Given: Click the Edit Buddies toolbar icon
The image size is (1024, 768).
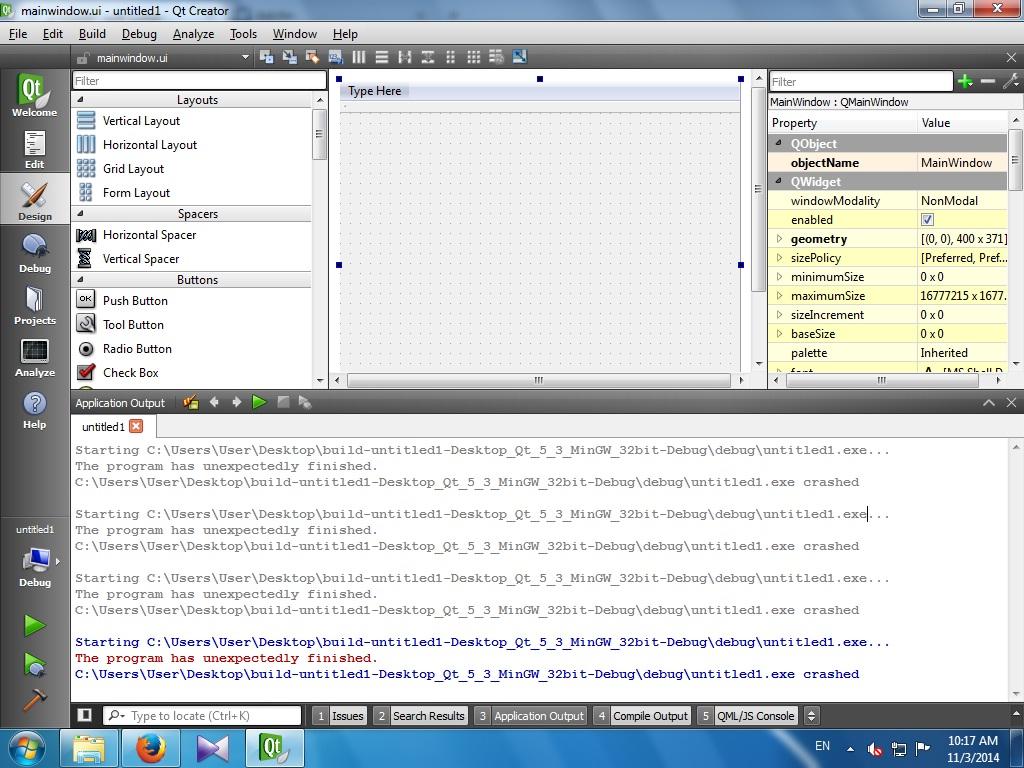Looking at the screenshot, I should (x=312, y=57).
